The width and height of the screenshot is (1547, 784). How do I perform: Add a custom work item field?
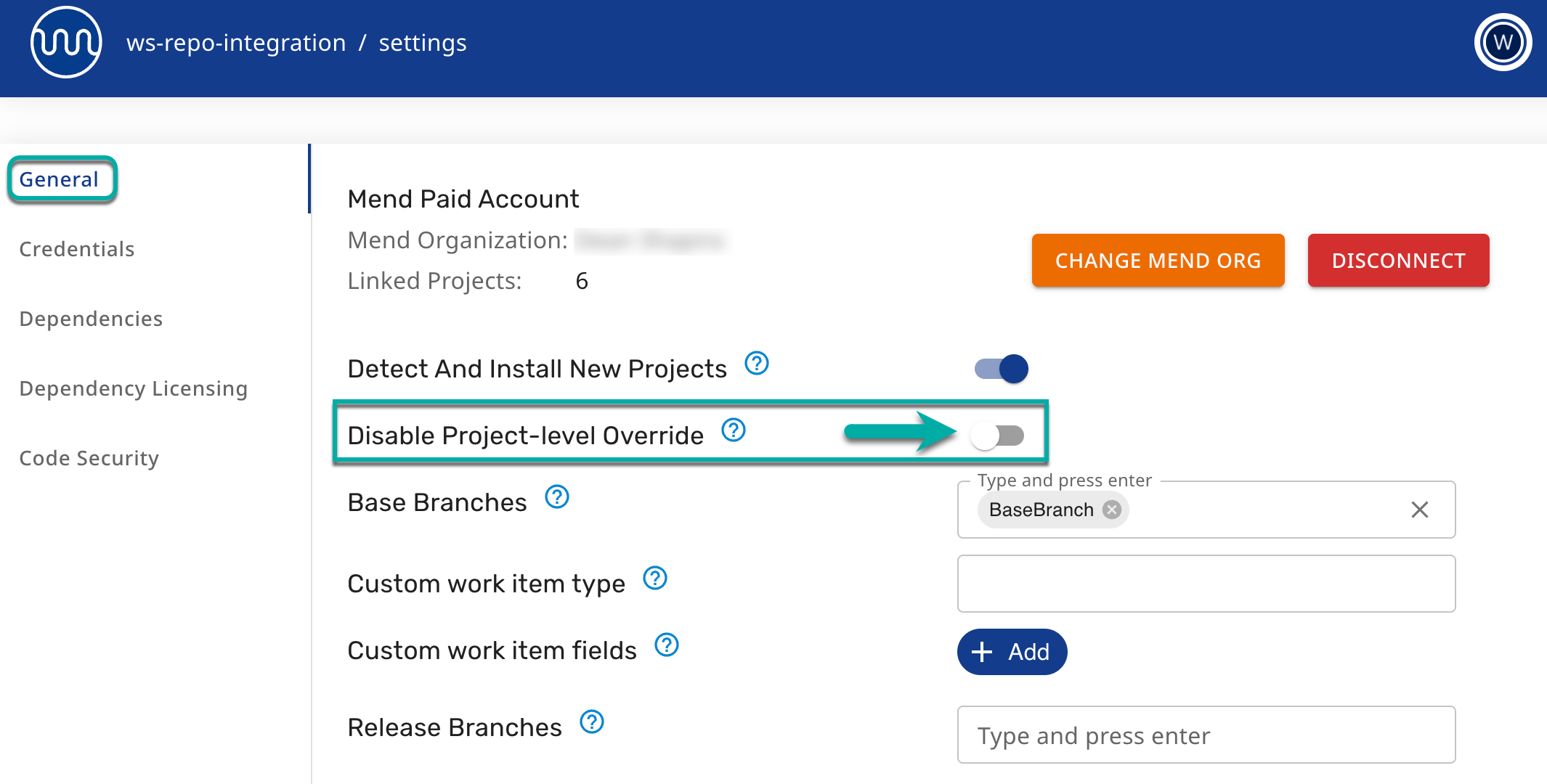1012,652
